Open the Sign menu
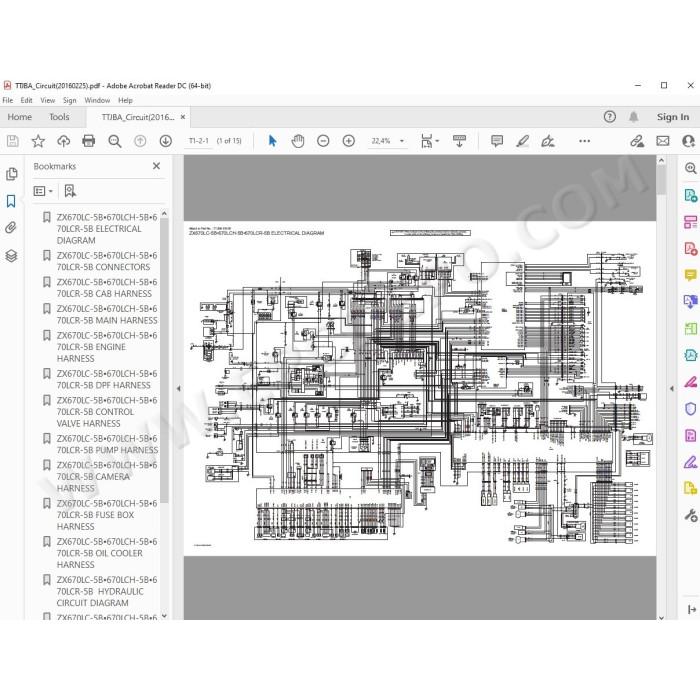Viewport: 700px width, 700px height. [x=69, y=100]
